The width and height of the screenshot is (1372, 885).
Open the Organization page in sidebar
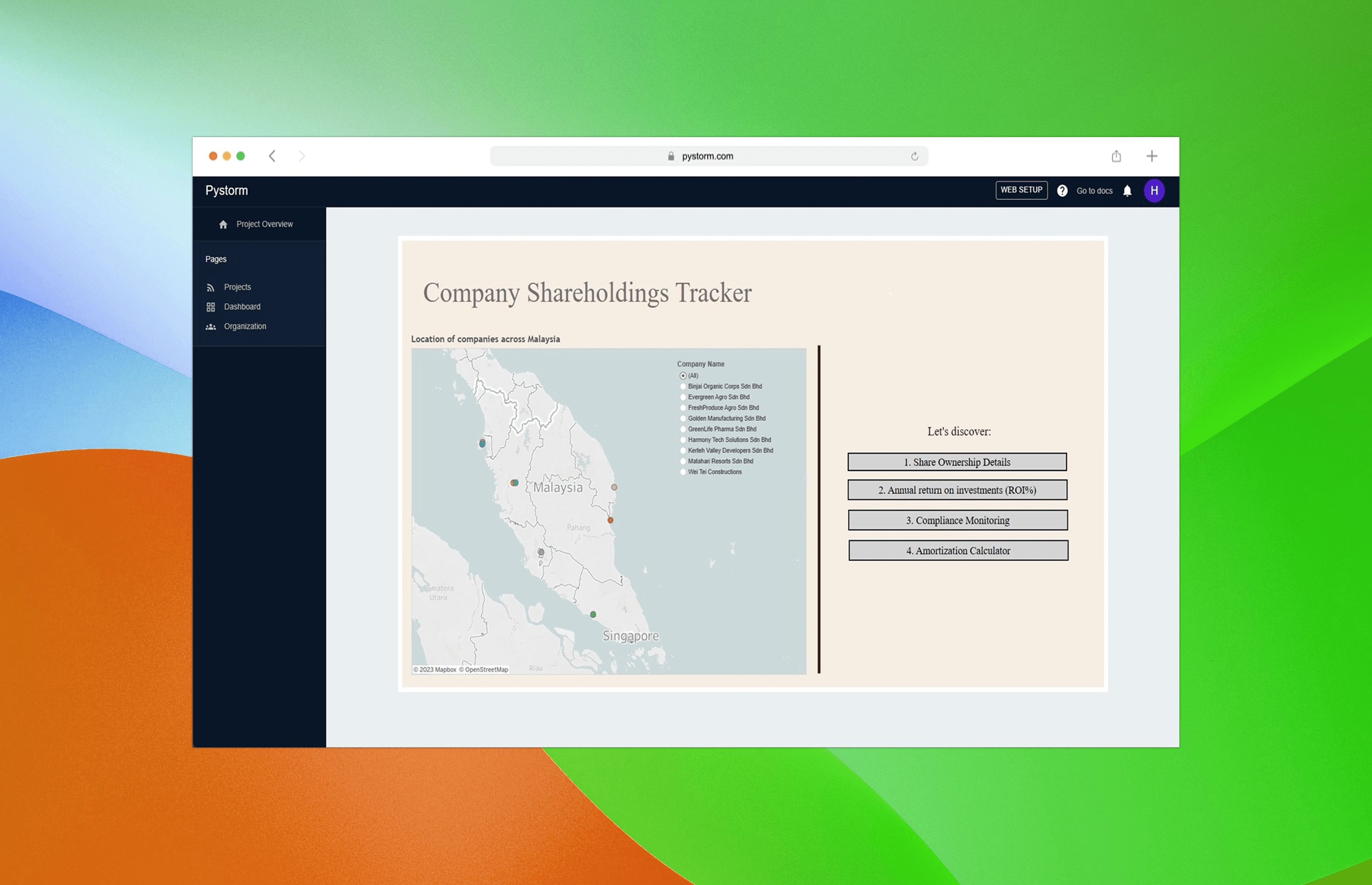[x=245, y=326]
